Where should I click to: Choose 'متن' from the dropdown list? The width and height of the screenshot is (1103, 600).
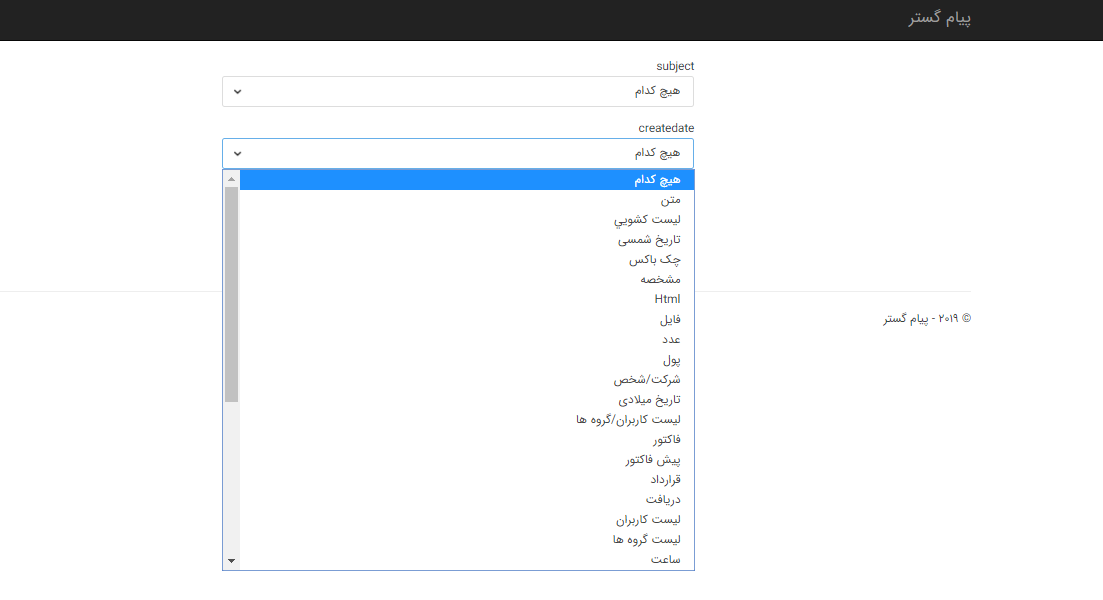pyautogui.click(x=466, y=200)
